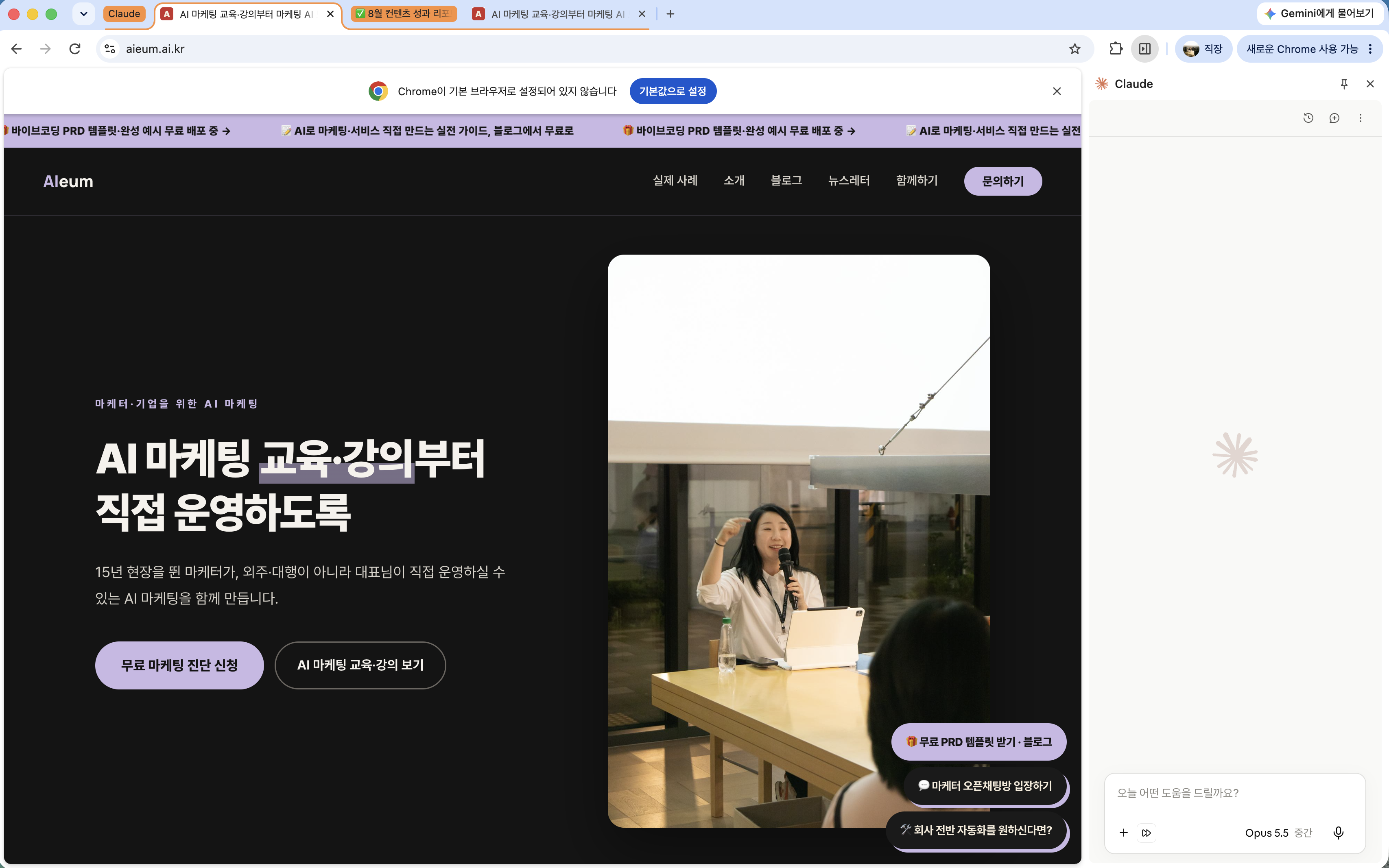Click the Chrome logo in the banner
Screen dimensions: 1389x868
378,91
